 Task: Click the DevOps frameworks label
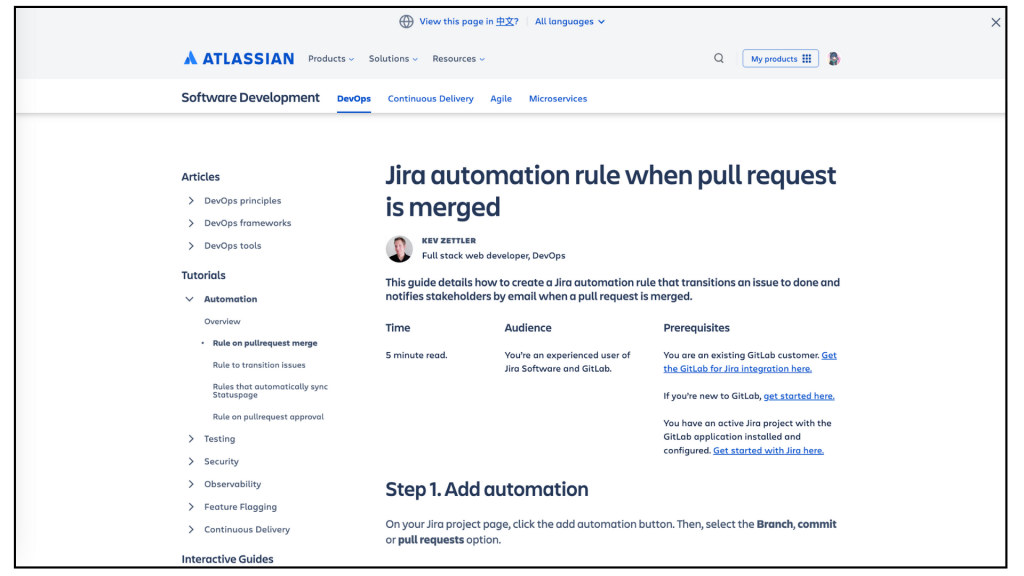click(248, 223)
